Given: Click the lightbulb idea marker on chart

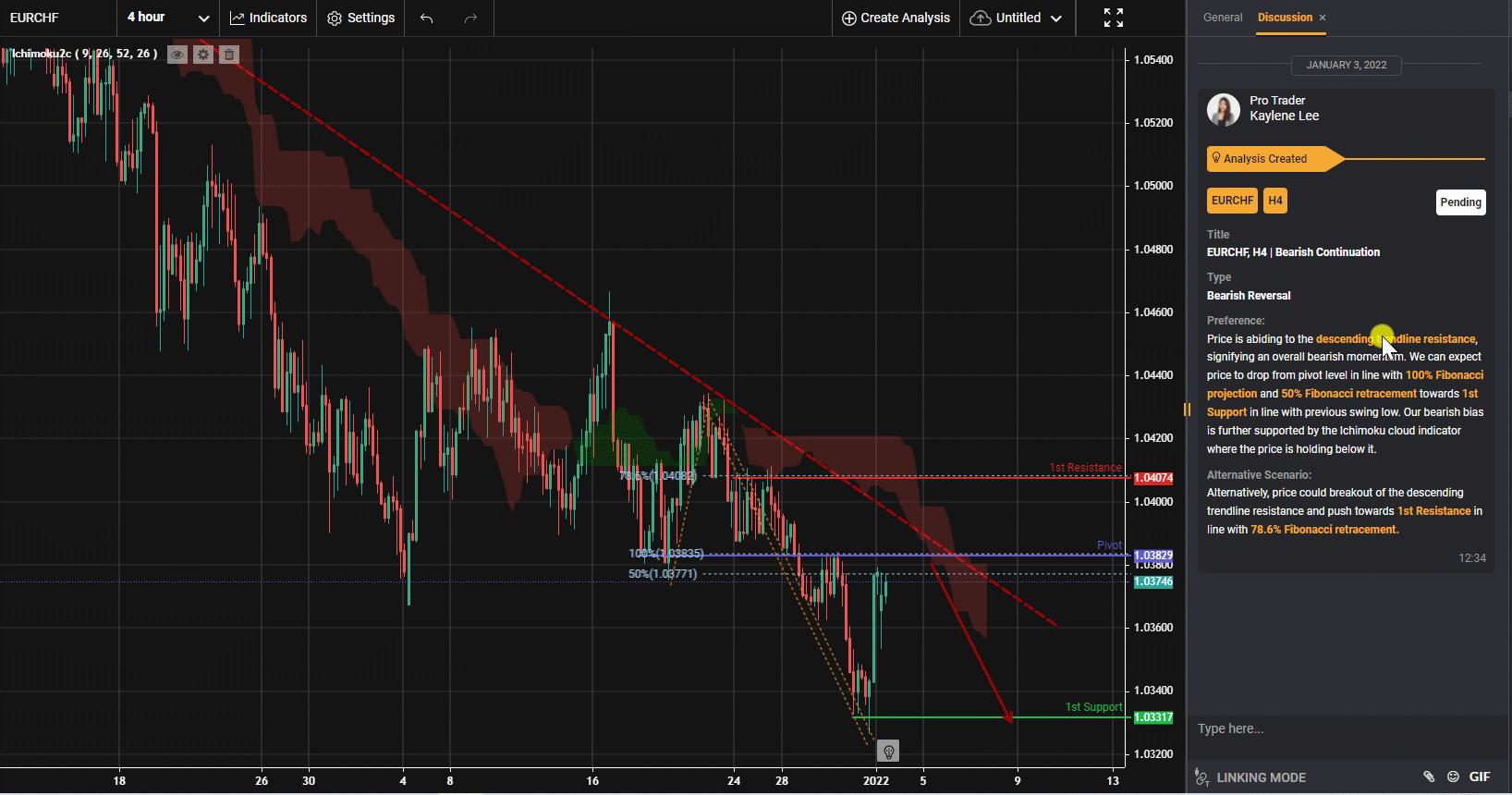Looking at the screenshot, I should click(x=888, y=751).
